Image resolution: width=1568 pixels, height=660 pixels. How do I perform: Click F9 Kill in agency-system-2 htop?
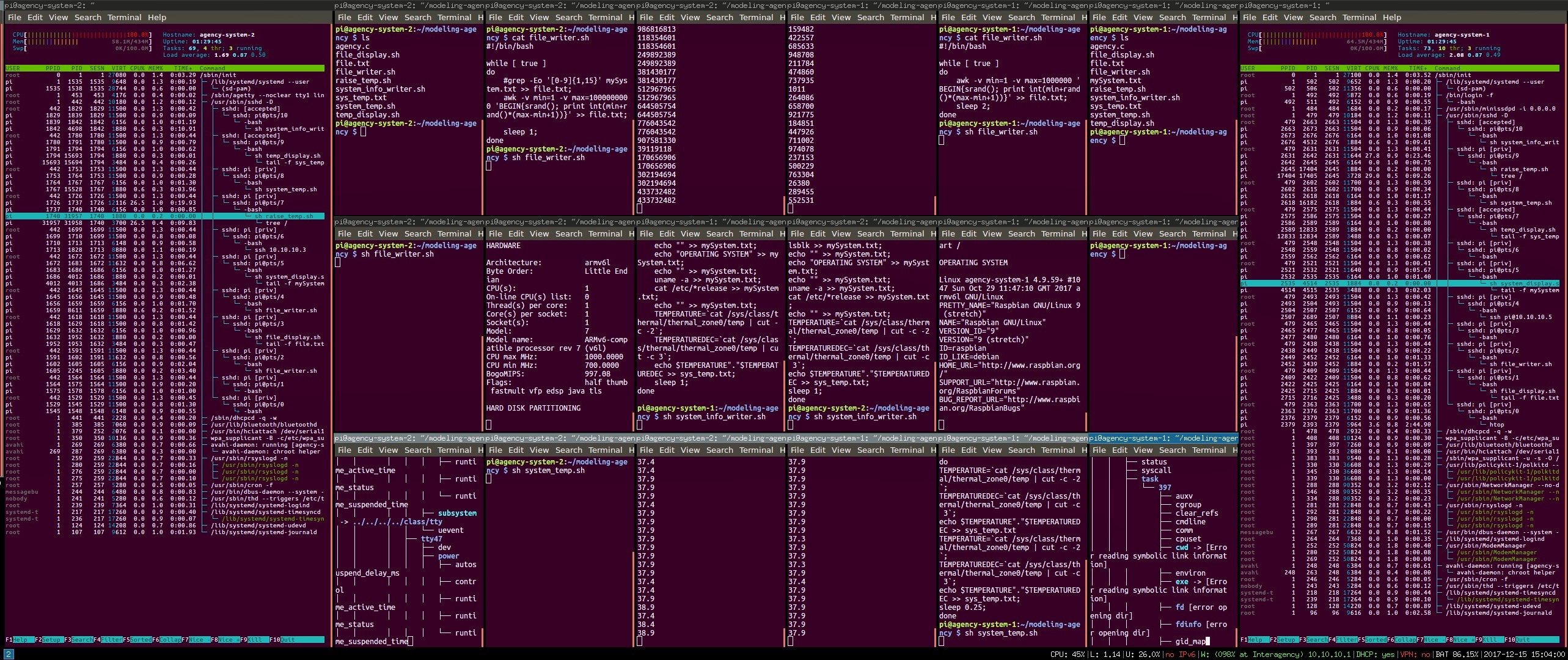(x=254, y=640)
